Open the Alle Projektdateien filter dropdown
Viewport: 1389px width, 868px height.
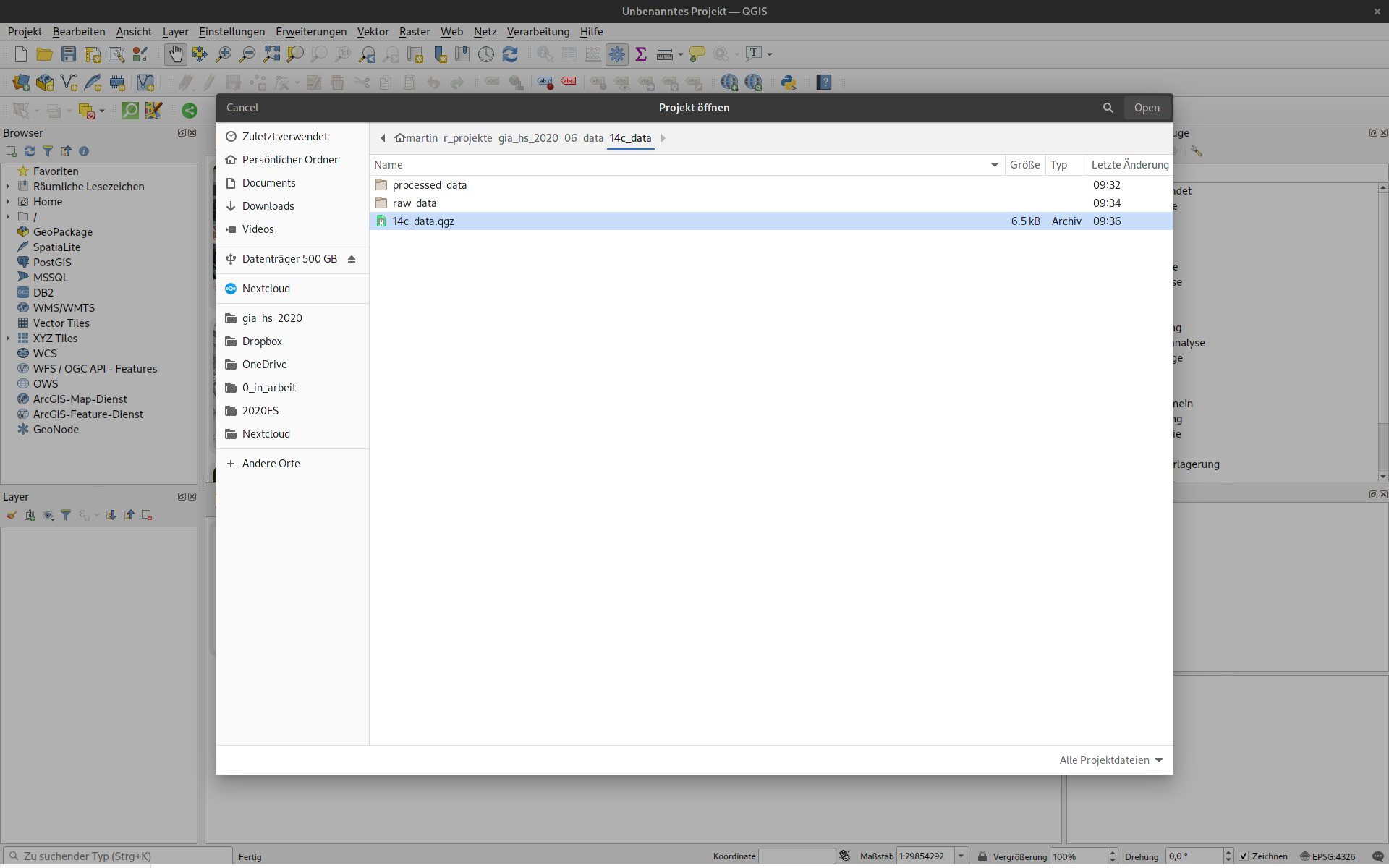pyautogui.click(x=1110, y=759)
